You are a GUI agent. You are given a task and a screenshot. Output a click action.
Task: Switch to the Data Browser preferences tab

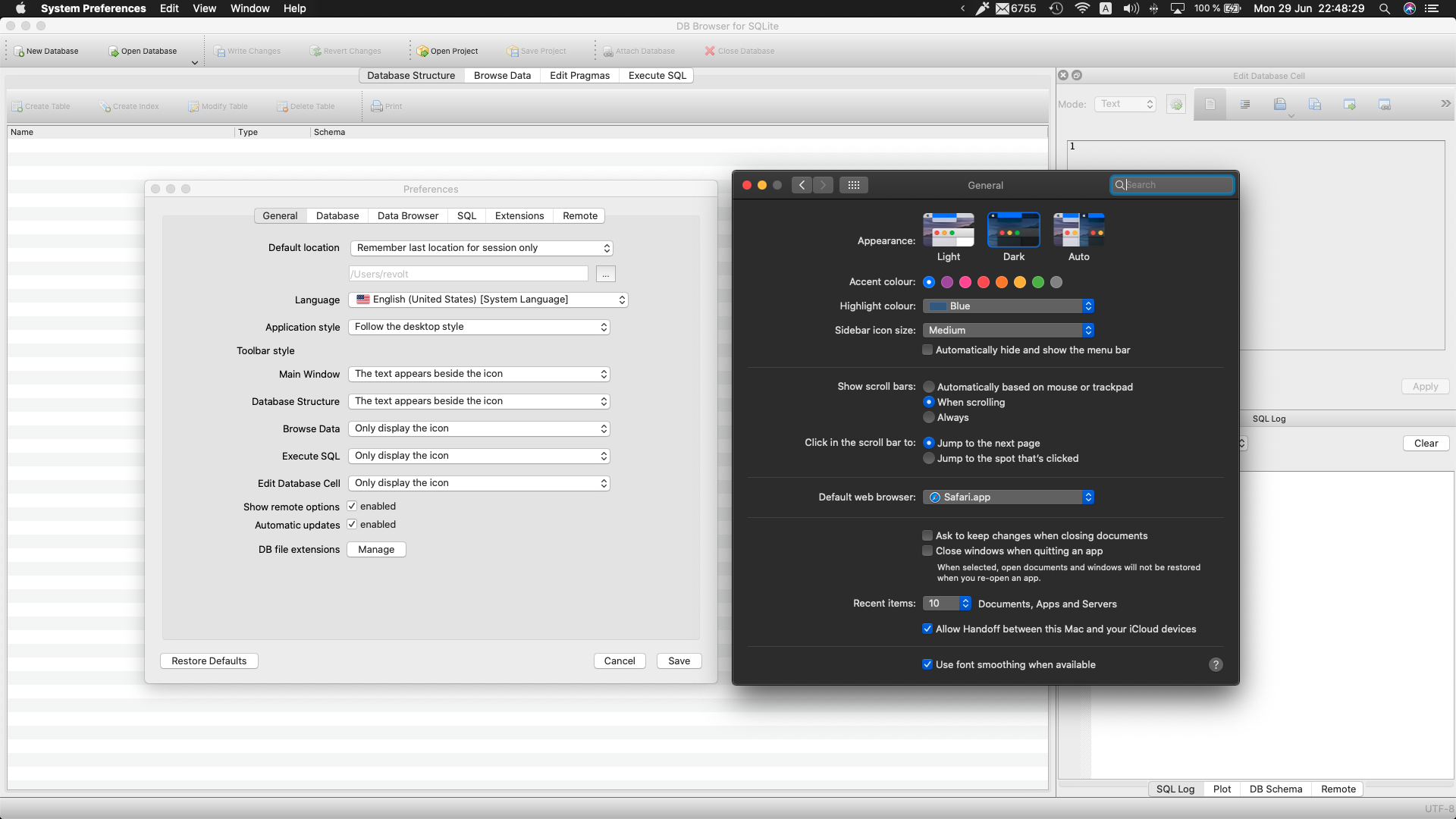point(407,216)
